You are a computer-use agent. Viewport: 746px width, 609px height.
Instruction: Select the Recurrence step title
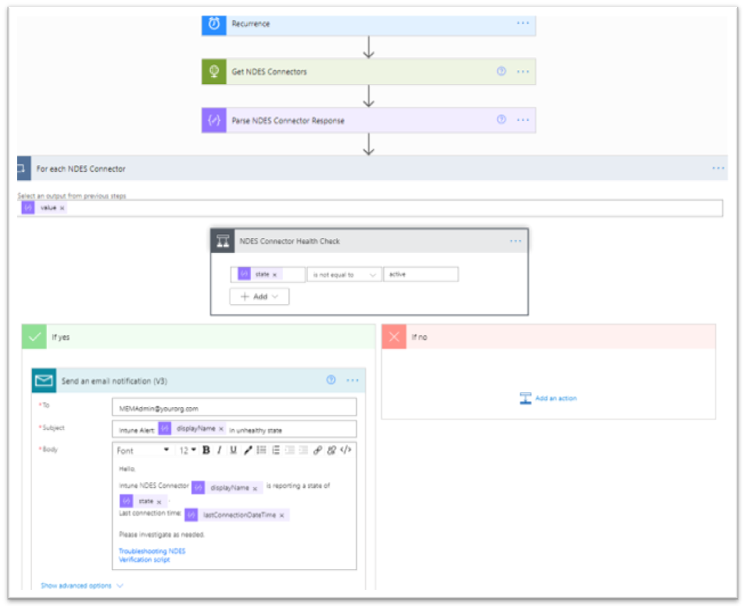pos(251,23)
